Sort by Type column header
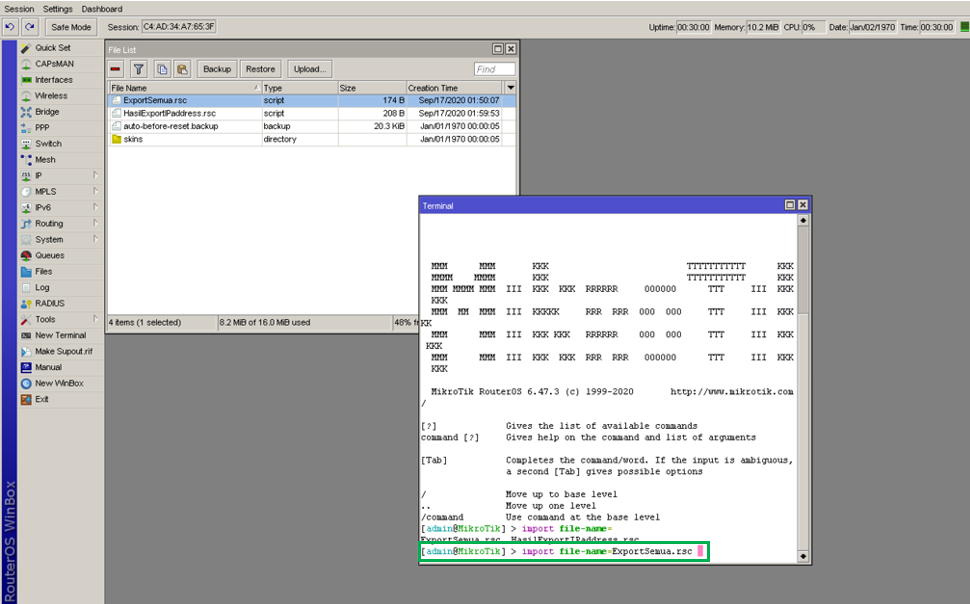970x604 pixels. tap(299, 88)
